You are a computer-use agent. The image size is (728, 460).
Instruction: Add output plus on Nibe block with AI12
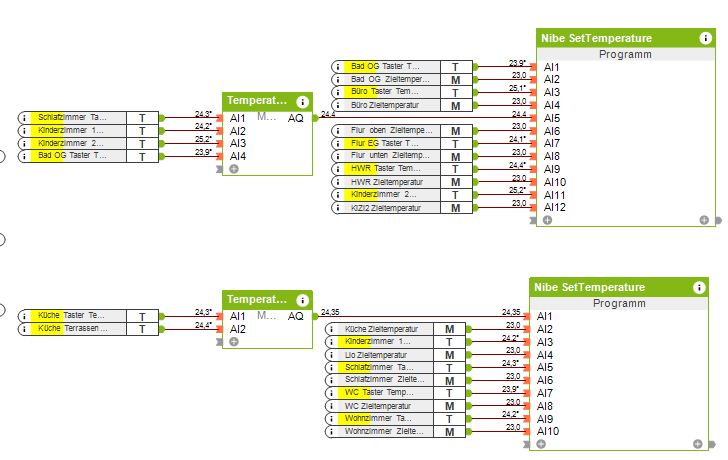(704, 220)
